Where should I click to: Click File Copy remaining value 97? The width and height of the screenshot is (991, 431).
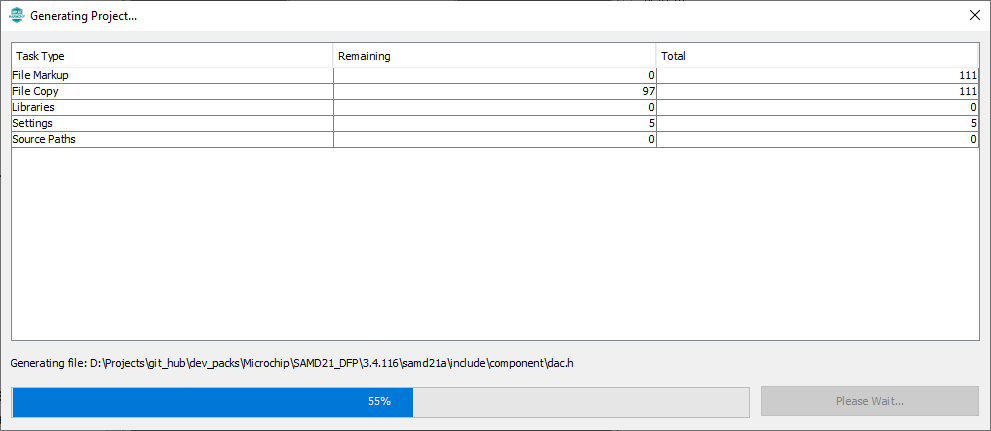click(648, 92)
